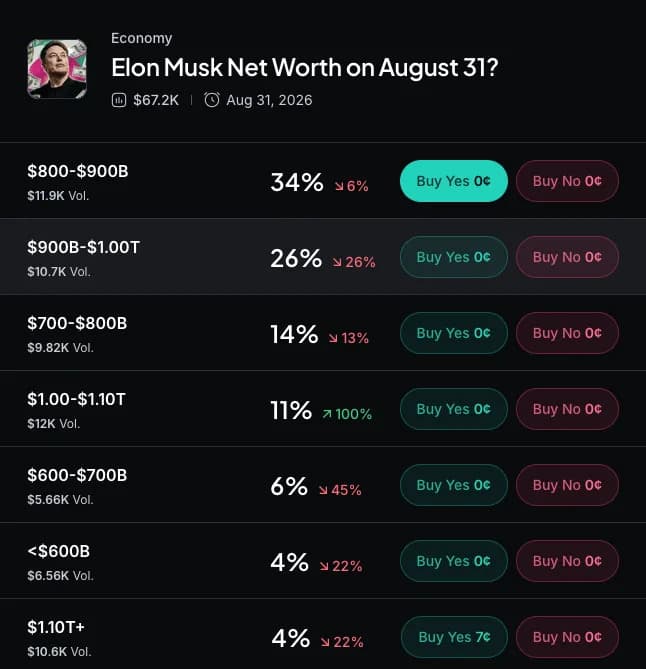
Task: Click the green up-arrow 100% change indicator
Action: 347,414
